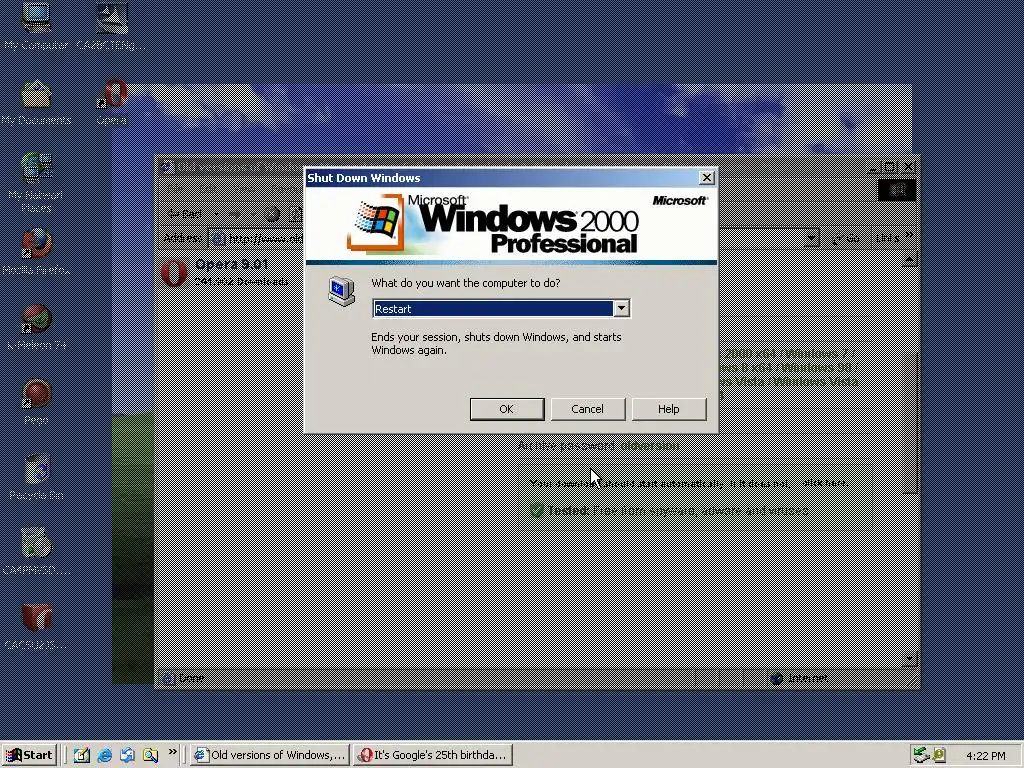Image resolution: width=1024 pixels, height=768 pixels.
Task: Select Opera desktop shortcut icon
Action: coord(112,103)
